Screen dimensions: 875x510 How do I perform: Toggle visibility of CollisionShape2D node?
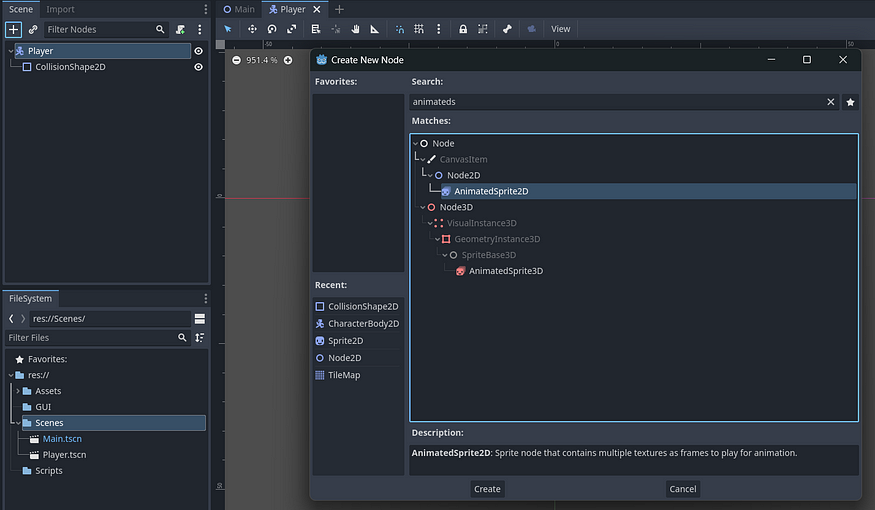point(199,67)
